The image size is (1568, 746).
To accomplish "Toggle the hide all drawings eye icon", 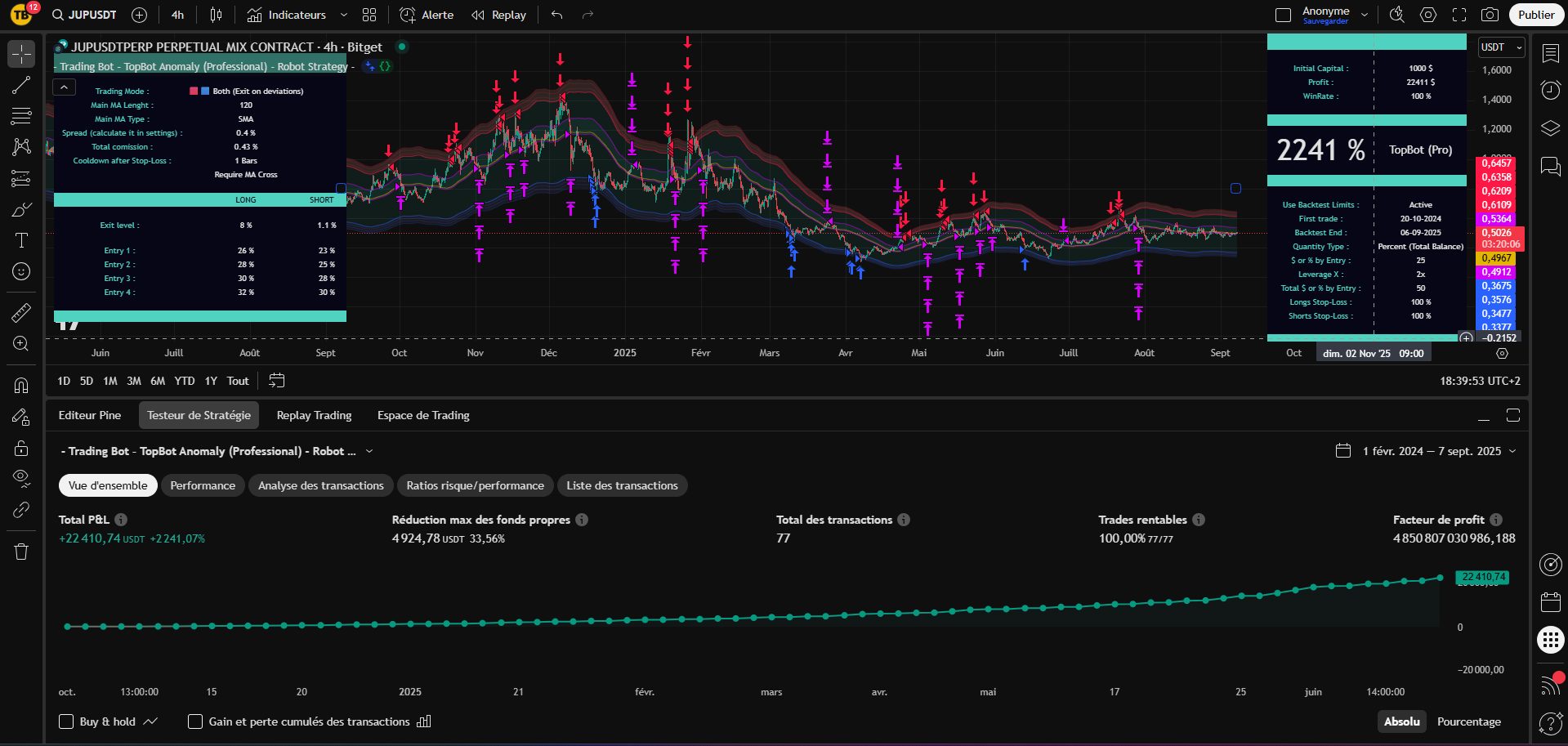I will point(21,476).
